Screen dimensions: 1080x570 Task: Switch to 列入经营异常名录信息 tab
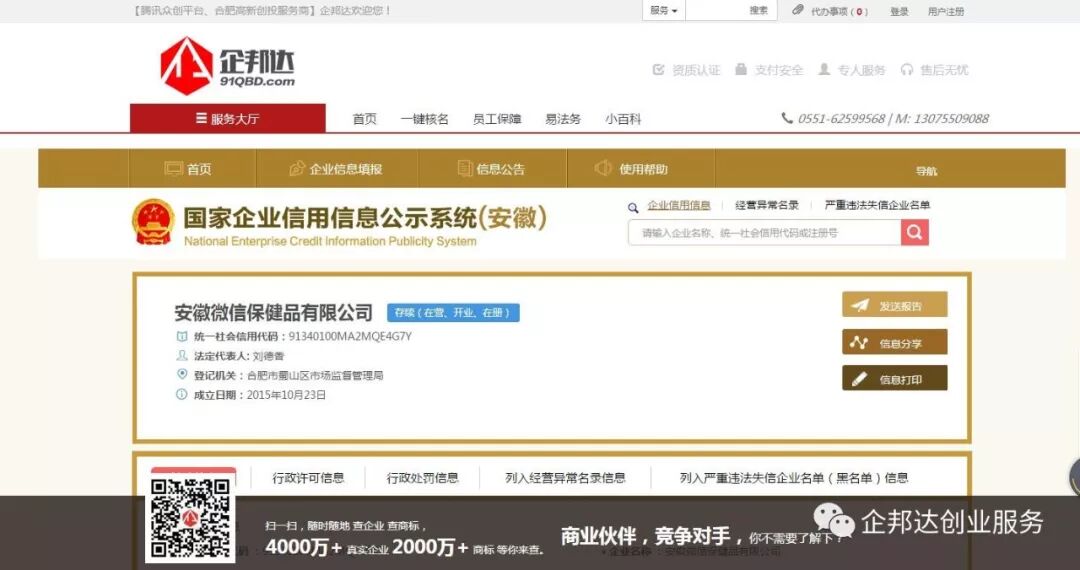point(565,478)
